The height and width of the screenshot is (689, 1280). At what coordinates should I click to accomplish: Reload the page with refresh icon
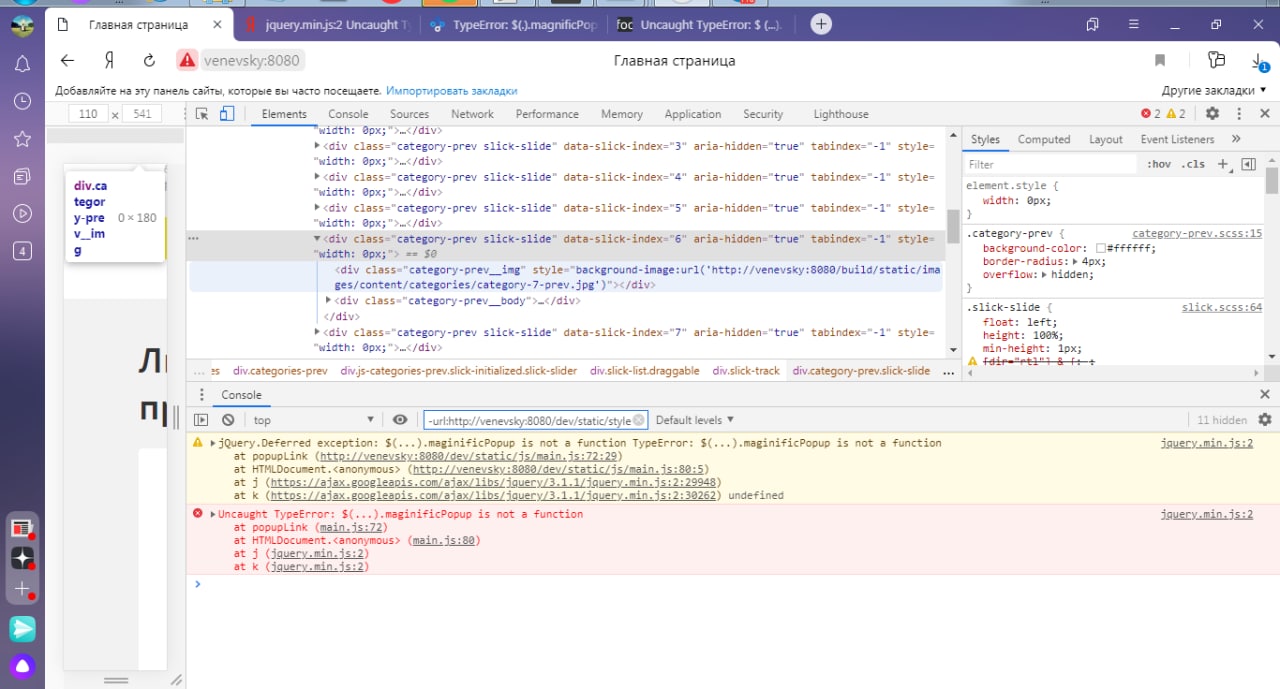149,60
